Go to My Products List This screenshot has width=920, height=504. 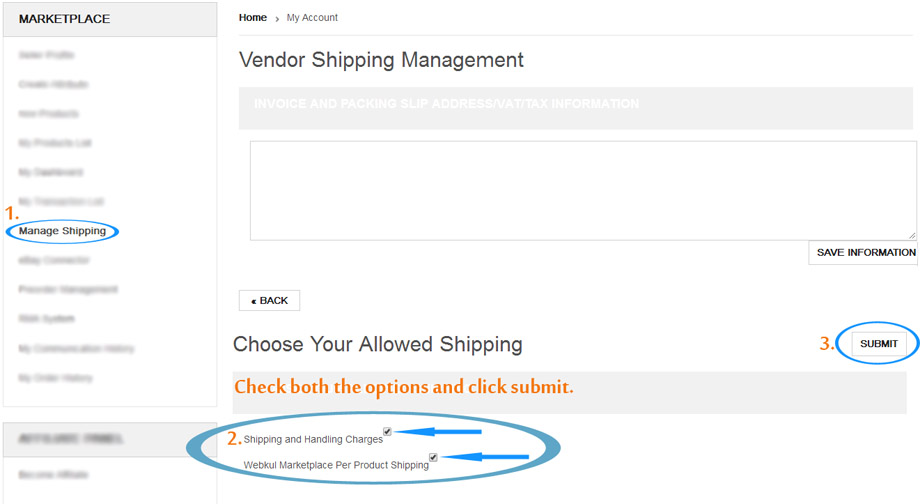(x=55, y=143)
